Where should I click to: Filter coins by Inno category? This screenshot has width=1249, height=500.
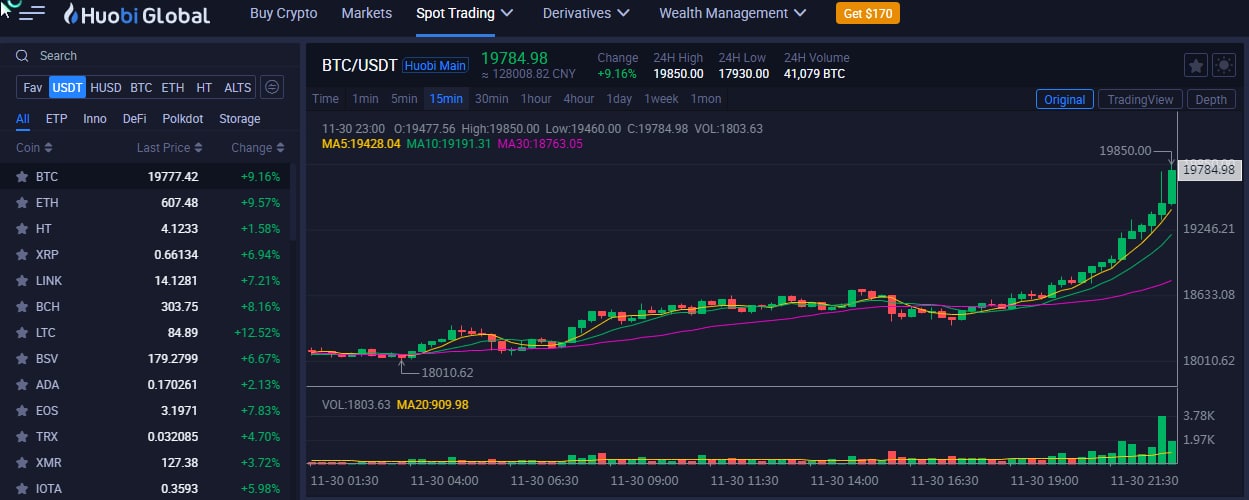pos(95,119)
